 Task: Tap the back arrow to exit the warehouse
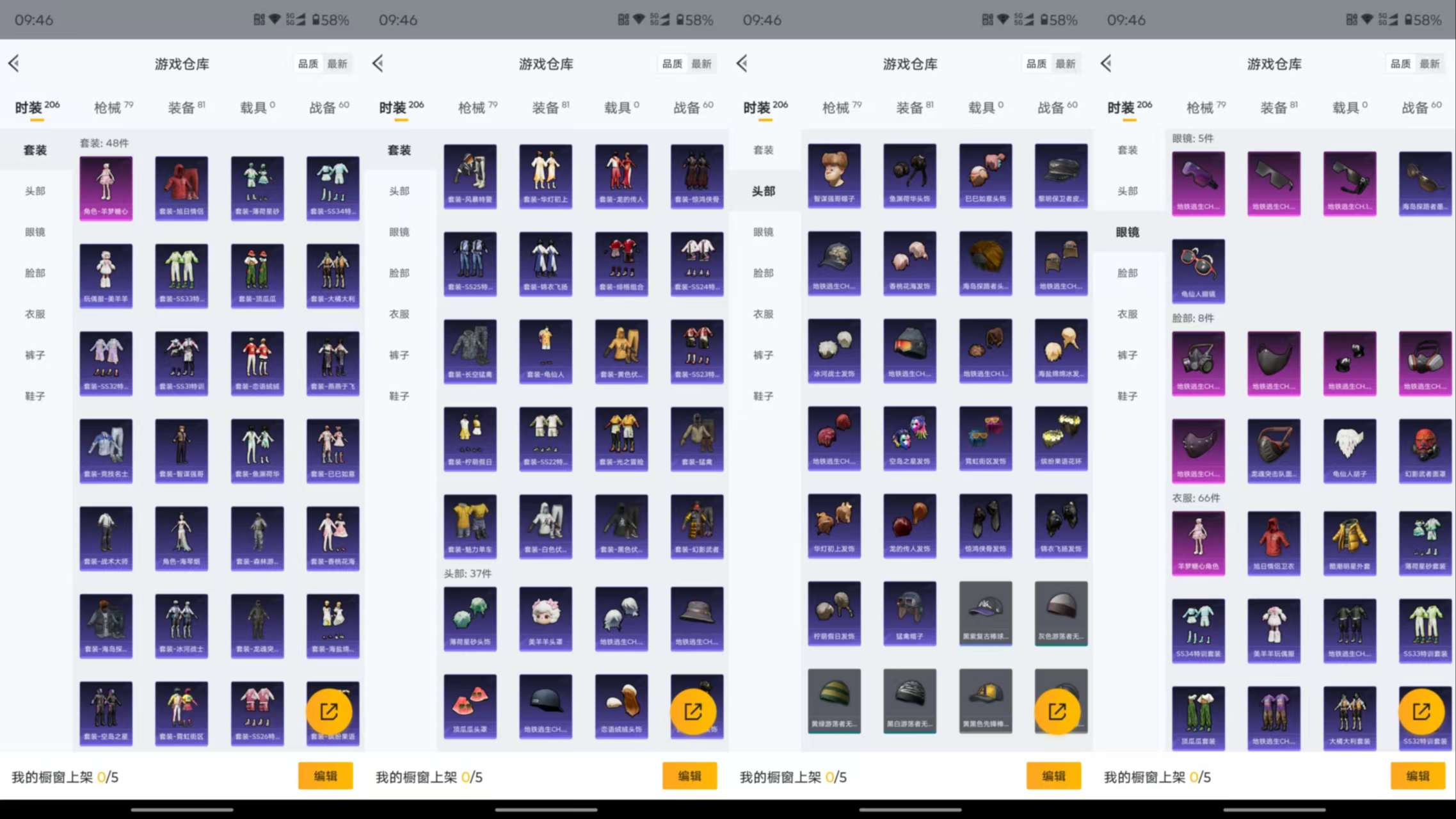click(14, 63)
